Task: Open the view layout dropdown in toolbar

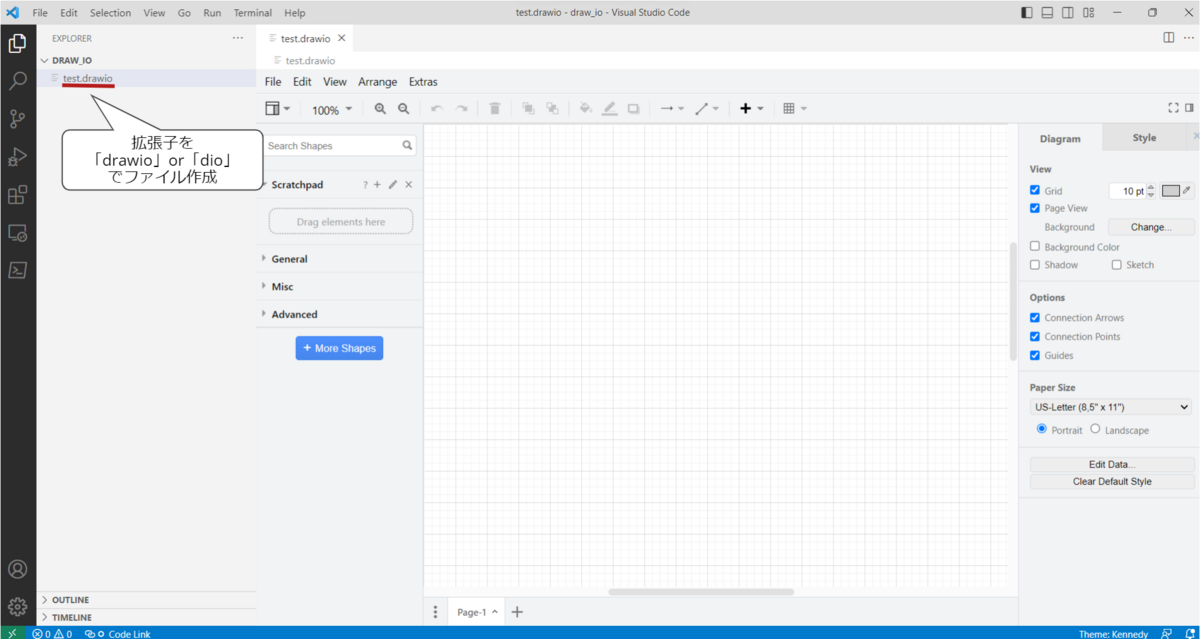Action: point(278,109)
